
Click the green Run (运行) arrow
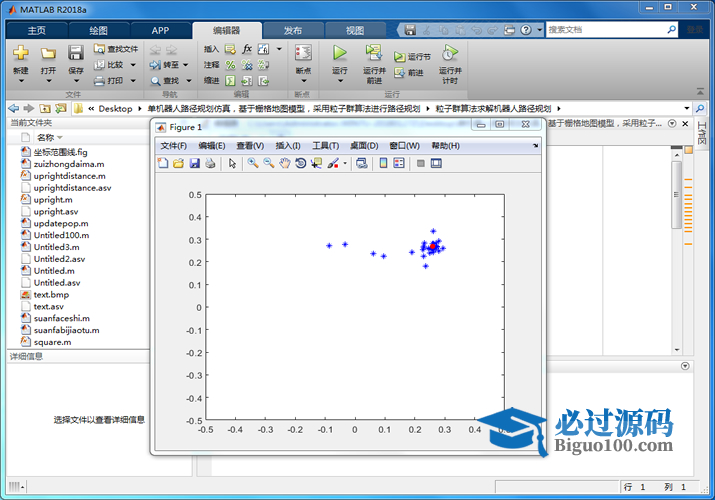[x=339, y=52]
